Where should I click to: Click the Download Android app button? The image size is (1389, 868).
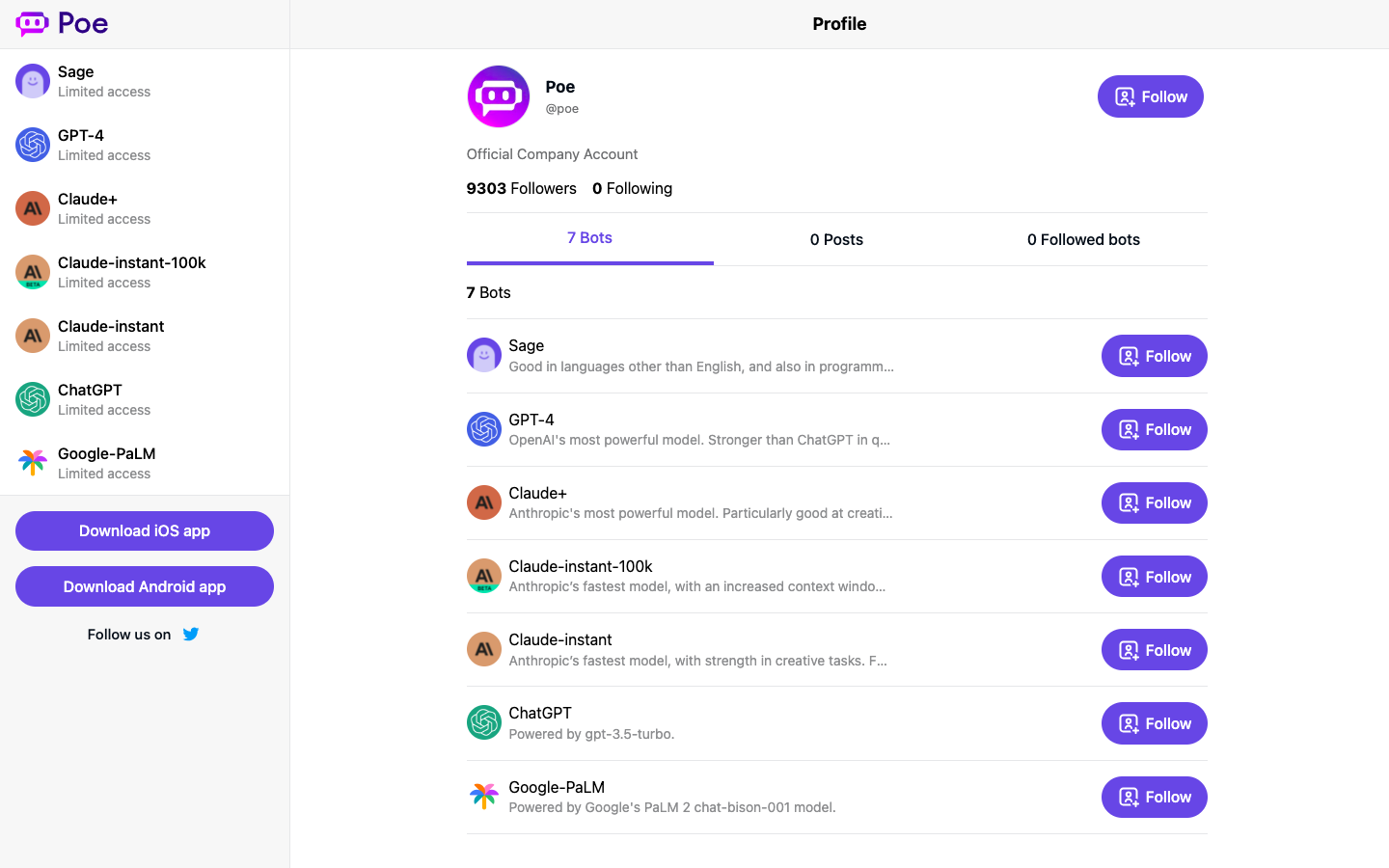coord(145,586)
